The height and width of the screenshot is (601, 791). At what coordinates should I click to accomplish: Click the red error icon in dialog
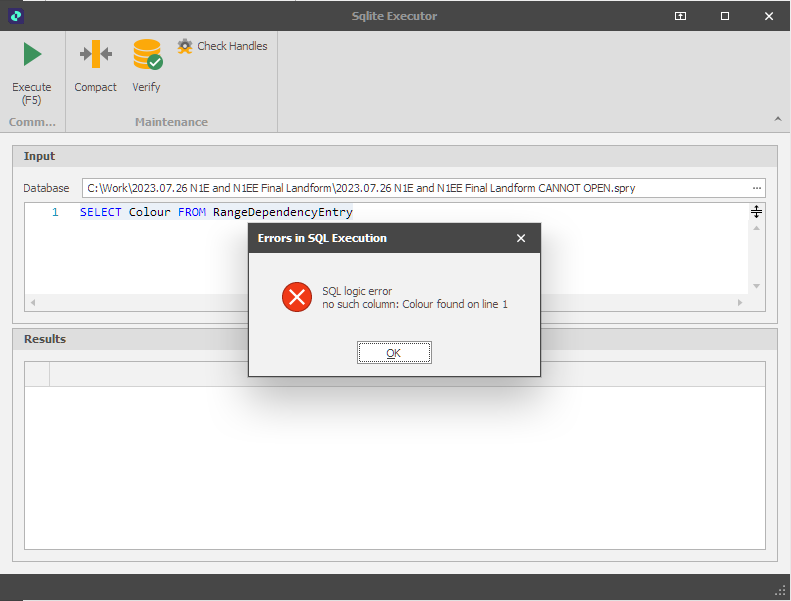click(296, 297)
